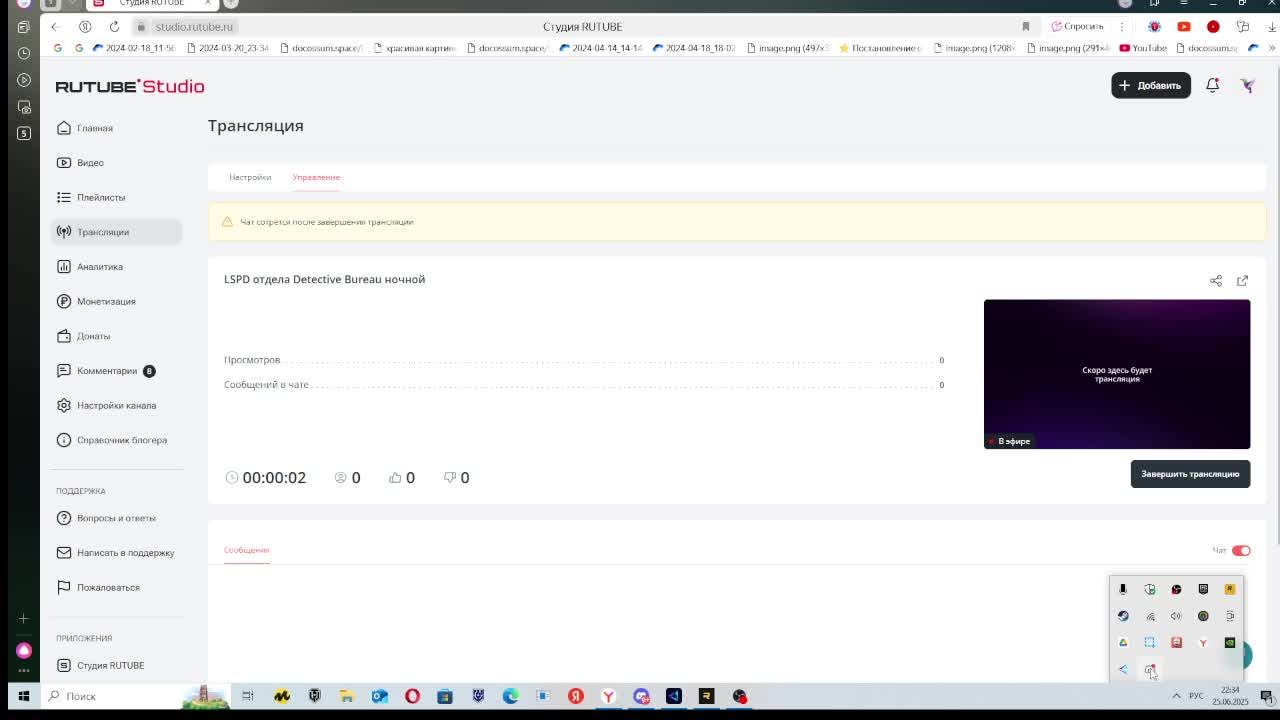
Task: Click the Google Drive tray icon
Action: coord(1123,643)
